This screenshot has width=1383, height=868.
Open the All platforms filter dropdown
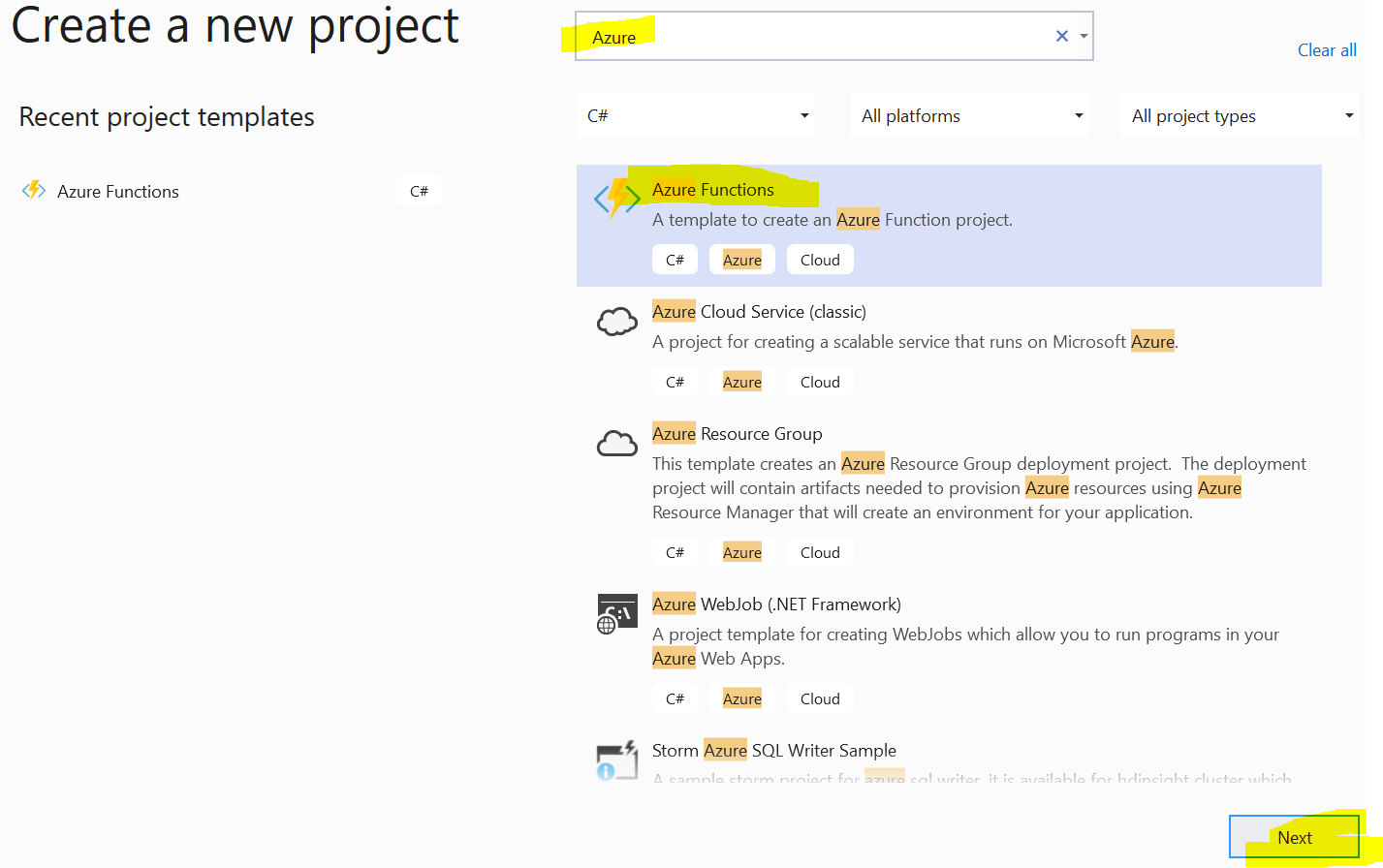(969, 115)
